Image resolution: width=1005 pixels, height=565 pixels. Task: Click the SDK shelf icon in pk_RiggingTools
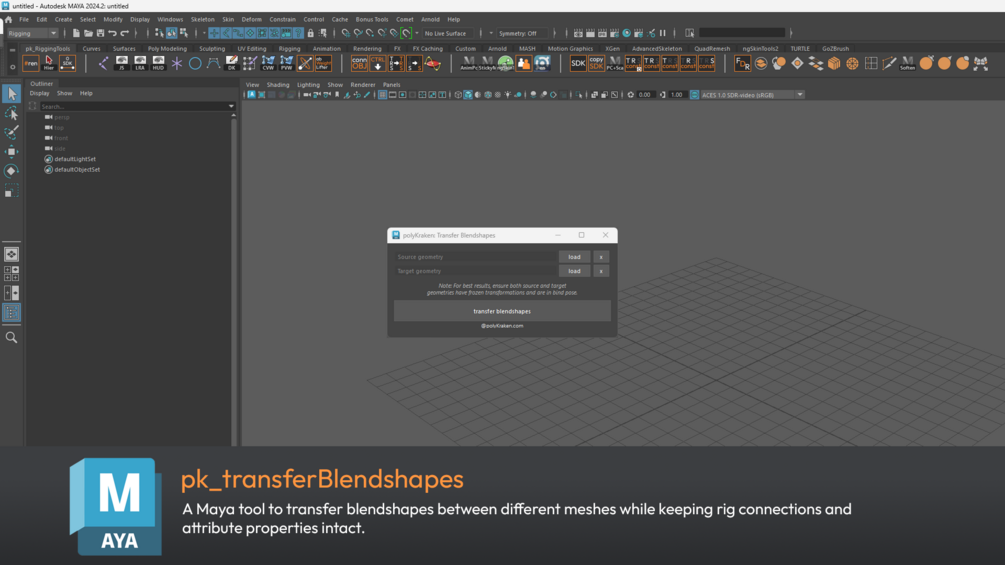[x=67, y=63]
